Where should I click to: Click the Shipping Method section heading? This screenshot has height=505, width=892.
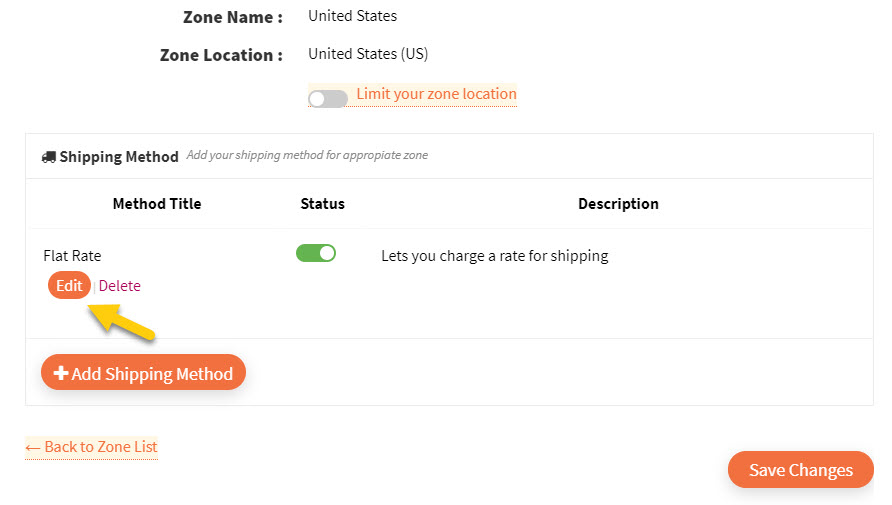tap(119, 157)
